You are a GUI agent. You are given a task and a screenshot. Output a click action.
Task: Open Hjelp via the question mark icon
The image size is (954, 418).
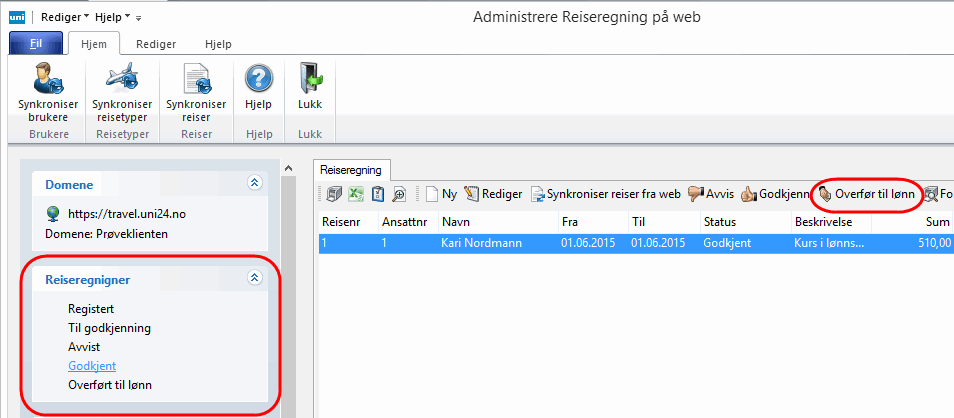coord(258,80)
